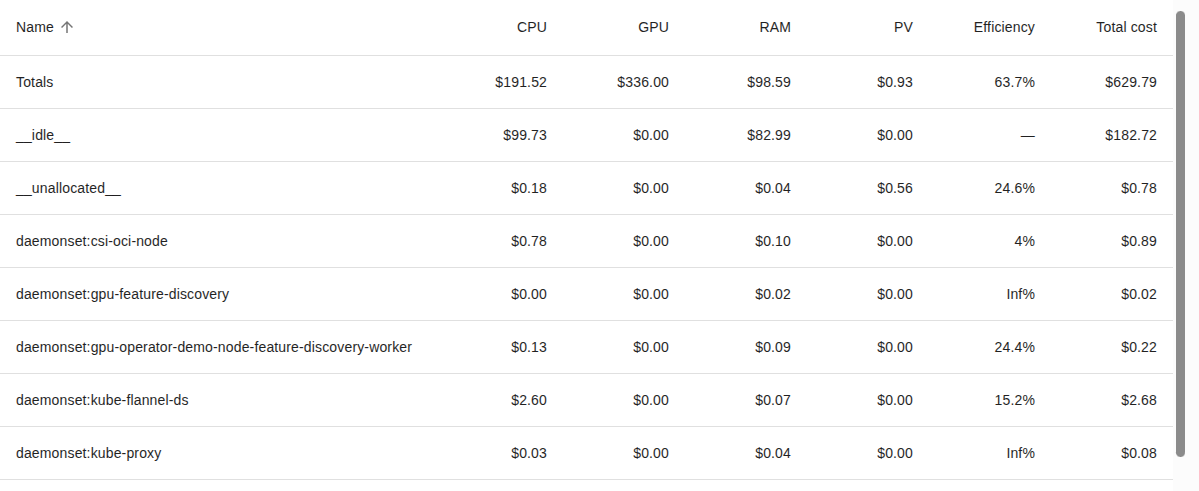
Task: Open daemonset:kube-flannel-ds row
Action: (586, 400)
